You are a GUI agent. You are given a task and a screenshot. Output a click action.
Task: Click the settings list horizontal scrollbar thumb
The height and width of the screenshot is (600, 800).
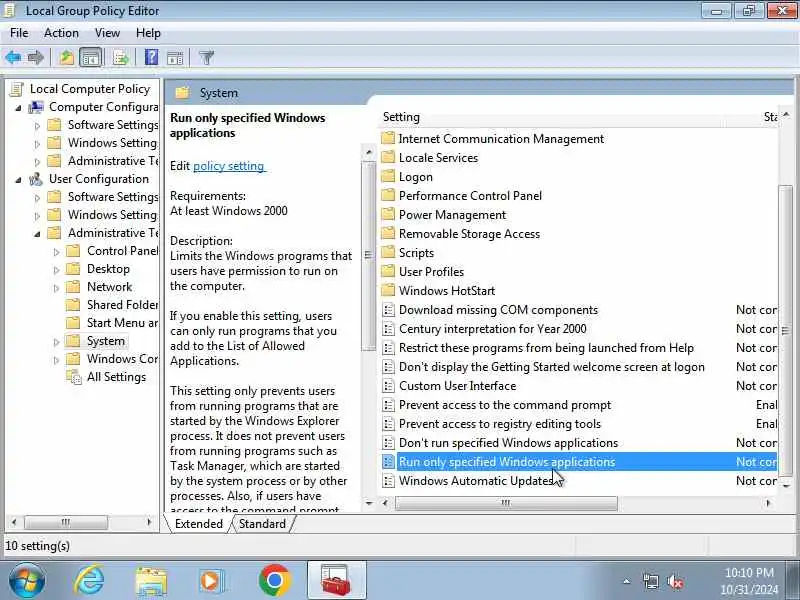click(506, 504)
